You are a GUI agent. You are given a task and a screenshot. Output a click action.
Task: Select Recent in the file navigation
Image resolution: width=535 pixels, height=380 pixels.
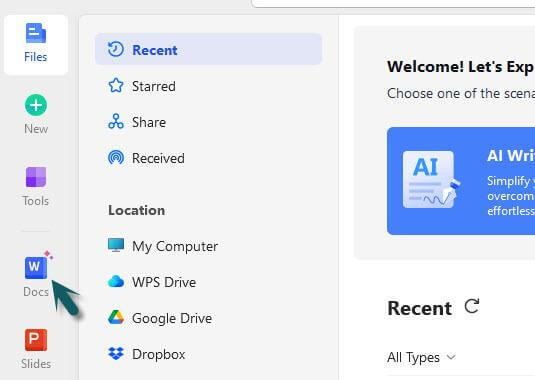(208, 50)
